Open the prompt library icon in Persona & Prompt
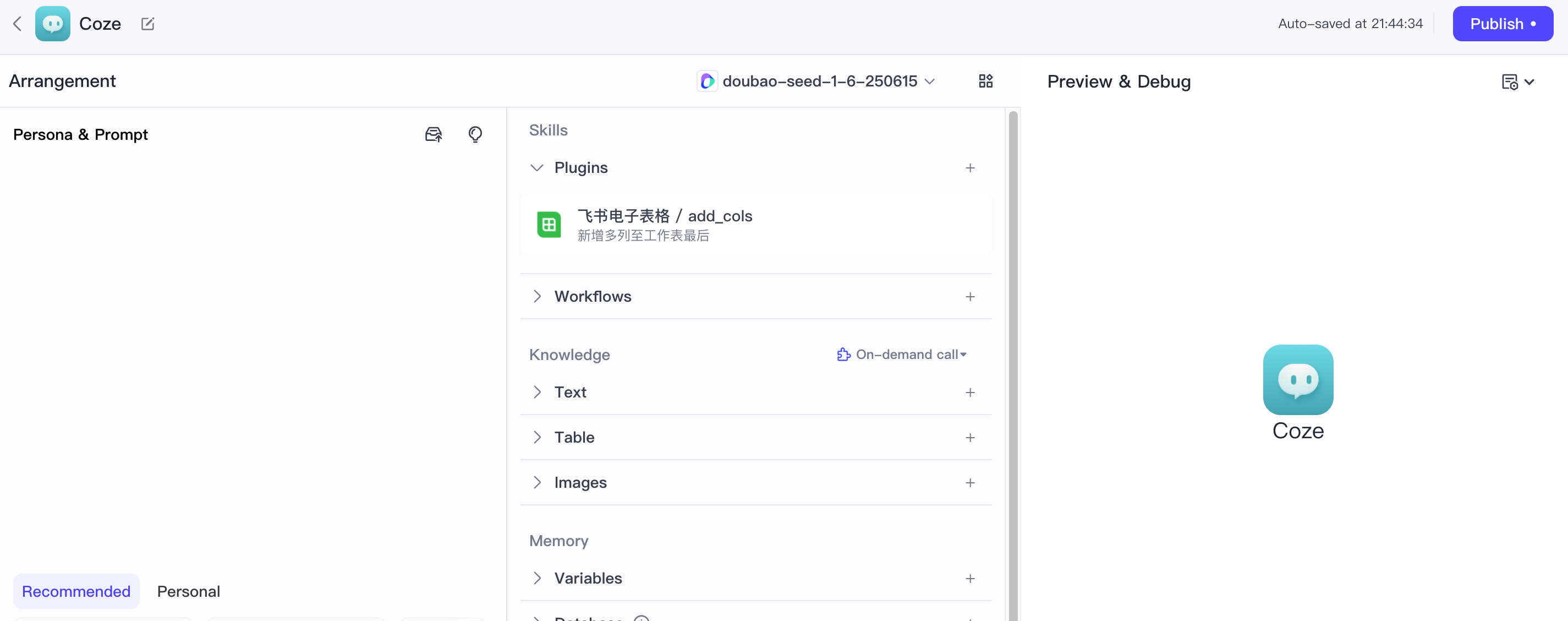This screenshot has width=1568, height=621. point(434,134)
